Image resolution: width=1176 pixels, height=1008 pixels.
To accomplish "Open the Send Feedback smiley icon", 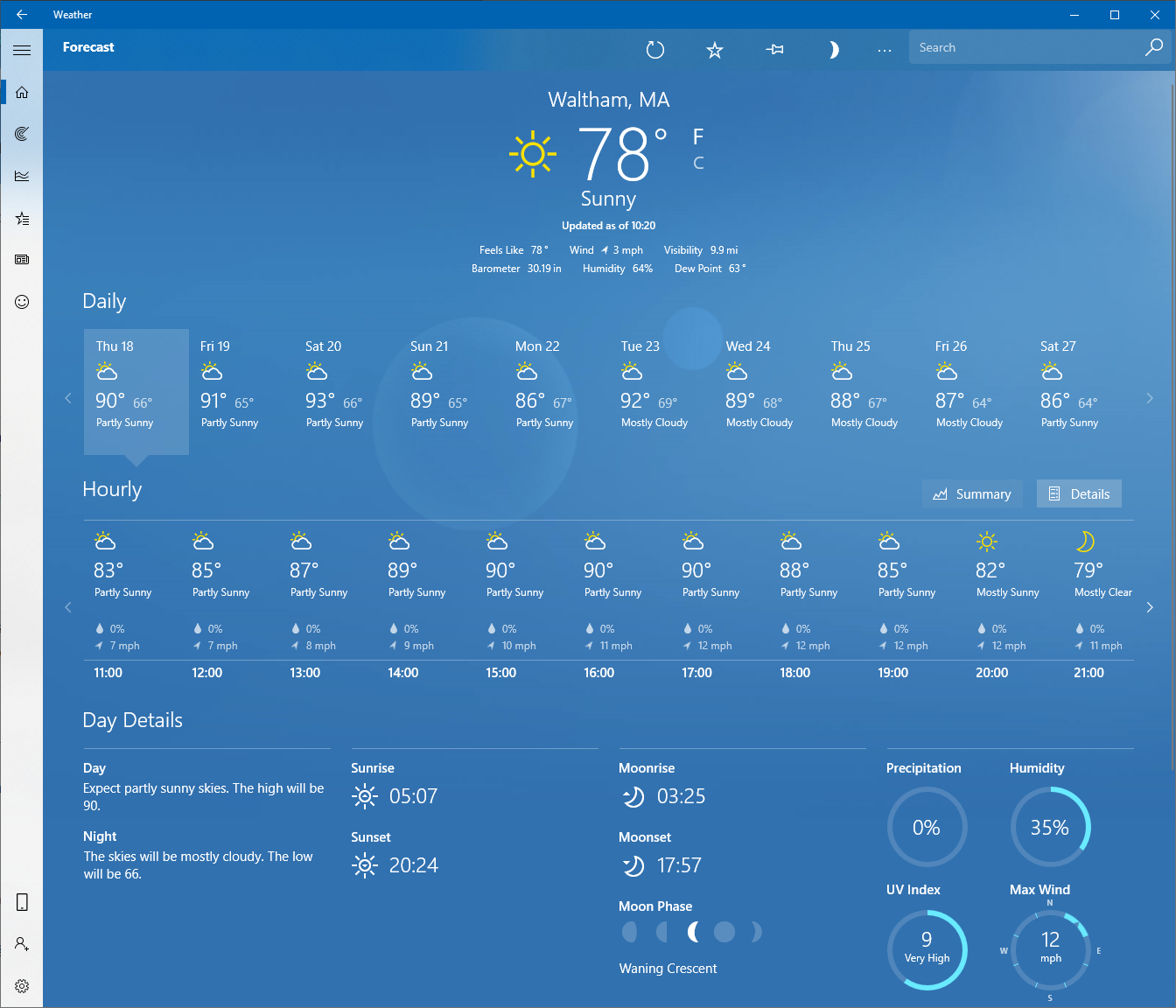I will [22, 302].
